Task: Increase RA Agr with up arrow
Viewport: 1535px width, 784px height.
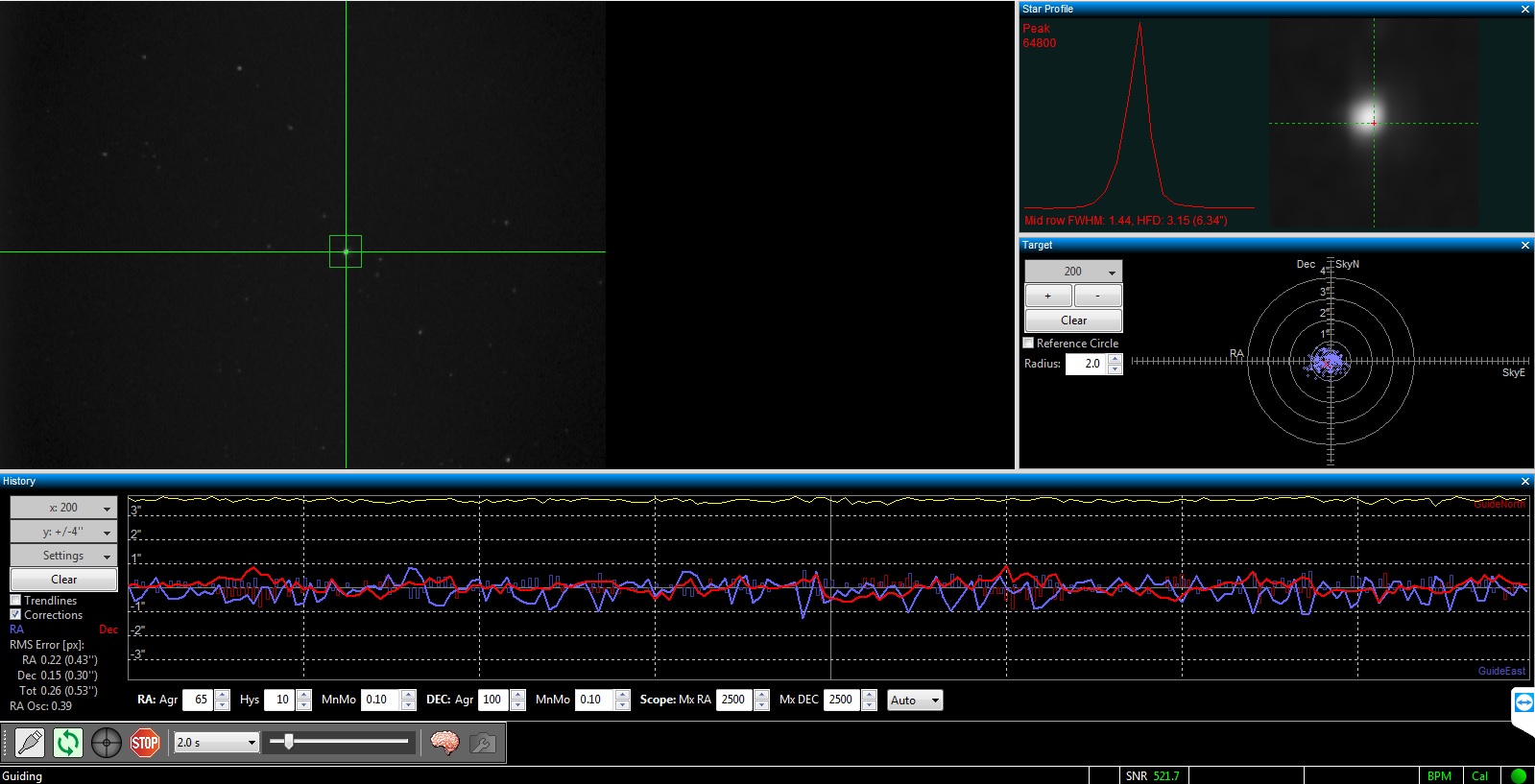Action: click(222, 695)
